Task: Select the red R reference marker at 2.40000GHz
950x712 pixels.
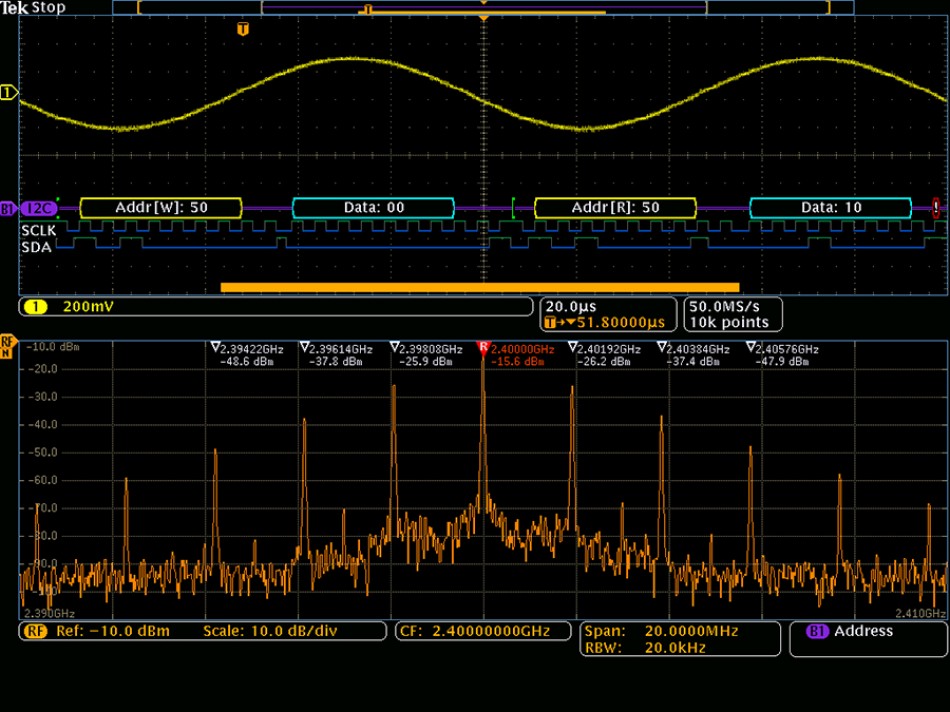Action: pos(483,347)
